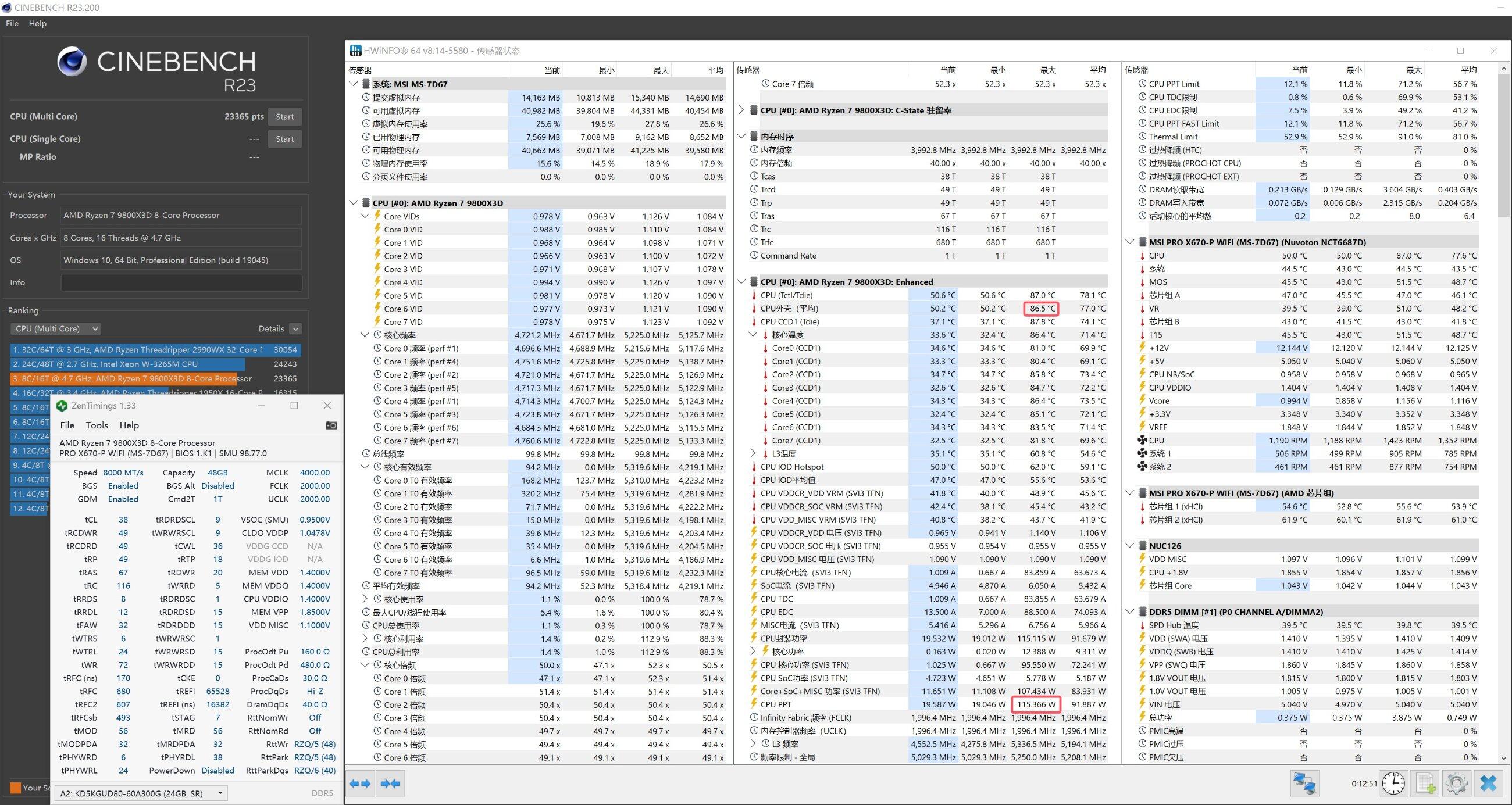Expand the L3温度 node
This screenshot has height=805, width=1512.
click(x=753, y=453)
